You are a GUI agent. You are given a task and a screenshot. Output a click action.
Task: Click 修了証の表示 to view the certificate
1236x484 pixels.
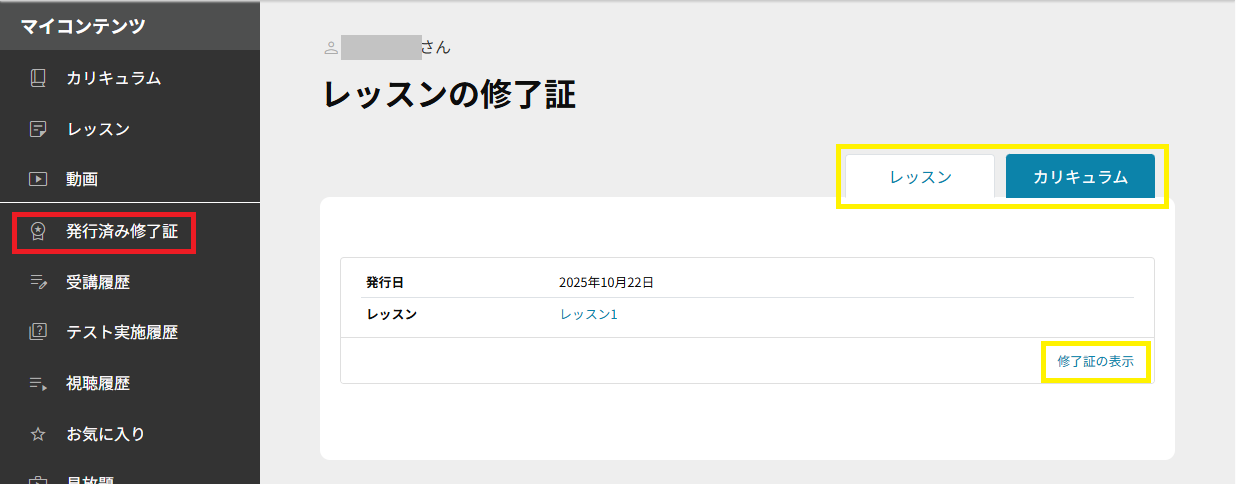[x=1095, y=362]
